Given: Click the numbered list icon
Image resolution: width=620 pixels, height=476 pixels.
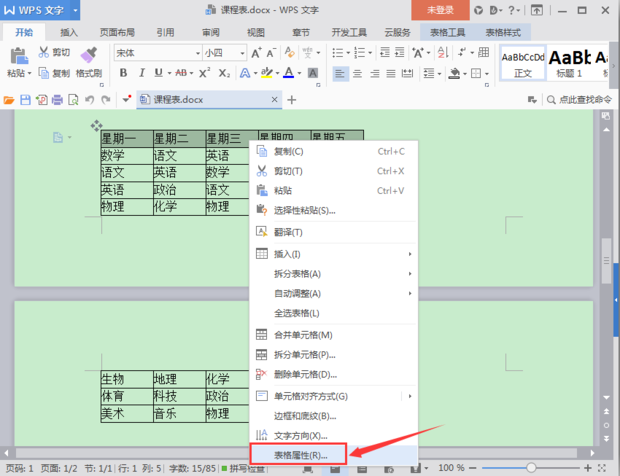Looking at the screenshot, I should coord(360,53).
